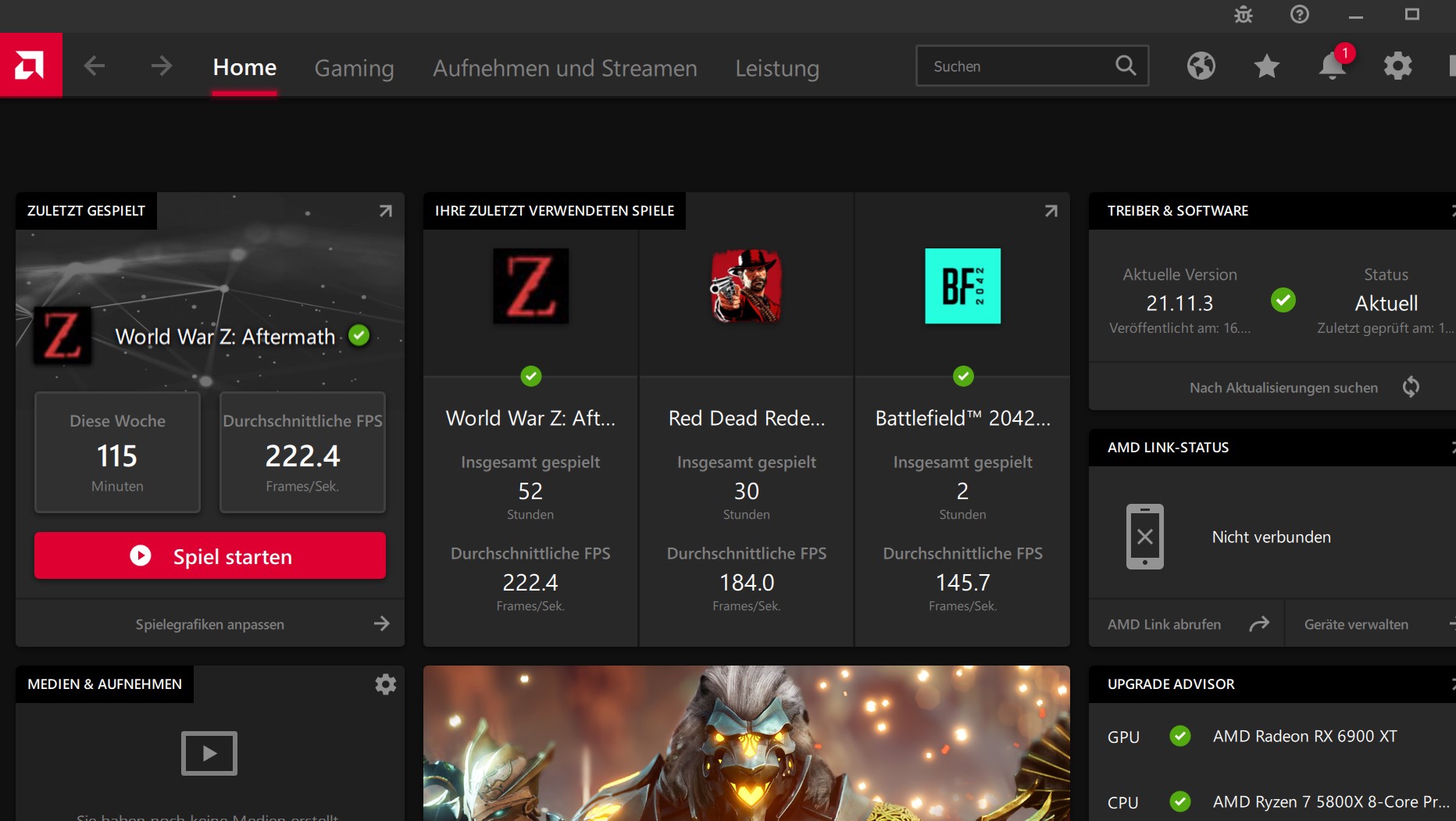Click the Battlefield 2042 game icon
This screenshot has height=821, width=1456.
click(963, 286)
